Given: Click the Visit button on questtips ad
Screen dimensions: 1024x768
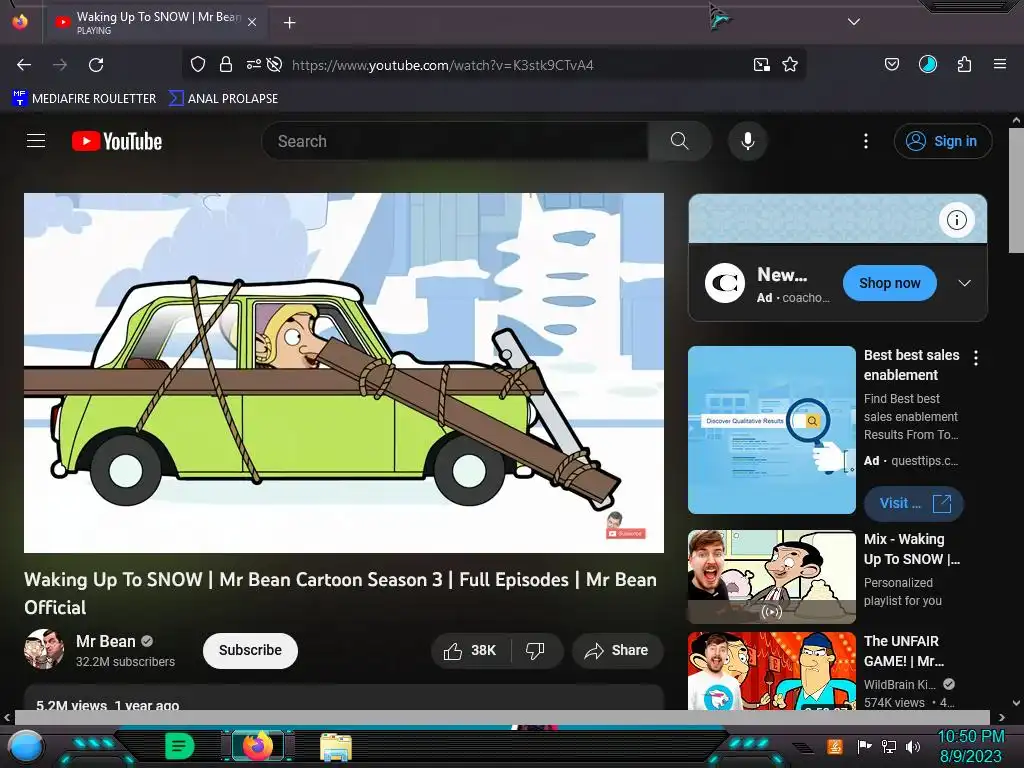Looking at the screenshot, I should tap(914, 503).
